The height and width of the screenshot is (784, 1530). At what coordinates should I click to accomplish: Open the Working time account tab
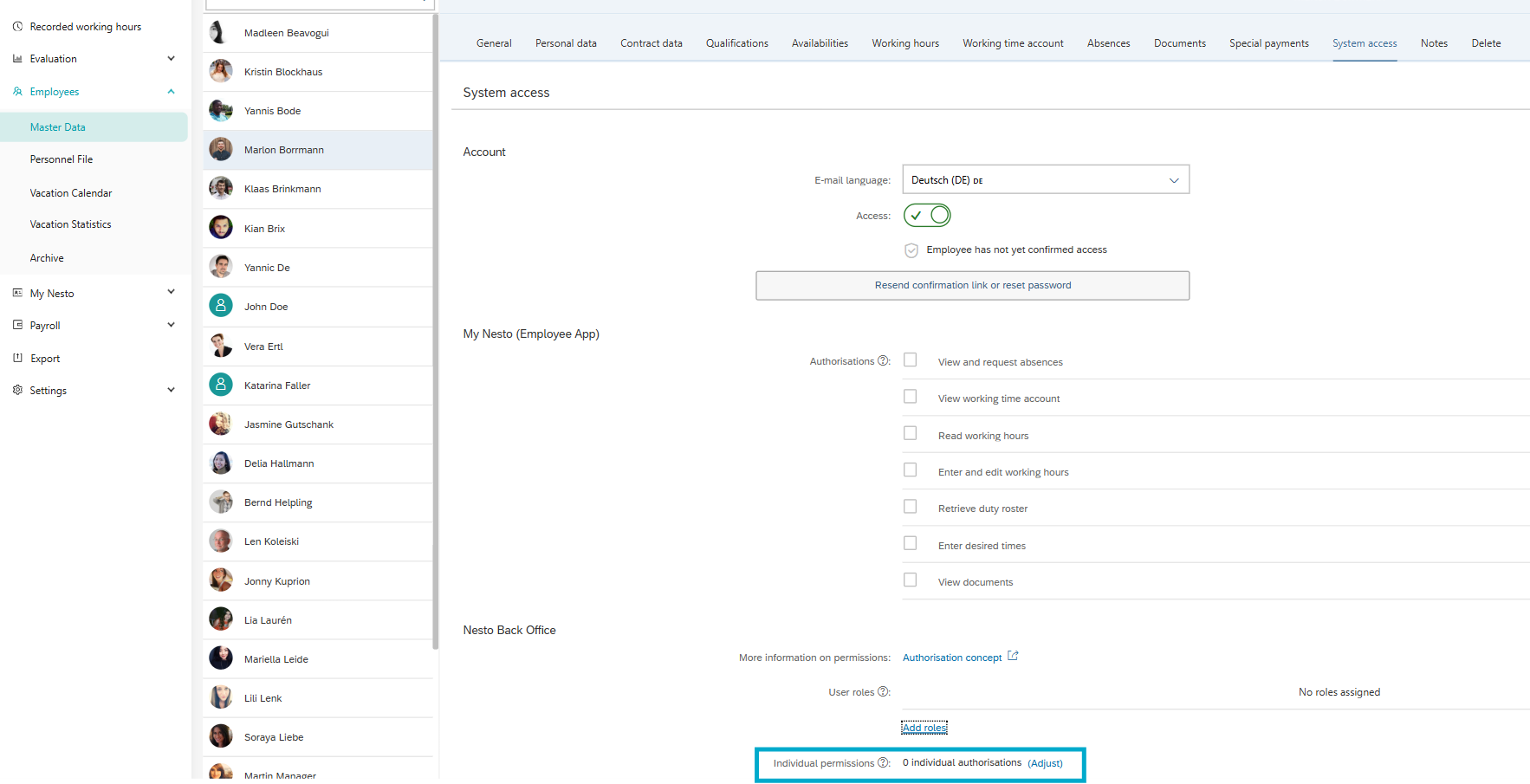tap(1012, 43)
